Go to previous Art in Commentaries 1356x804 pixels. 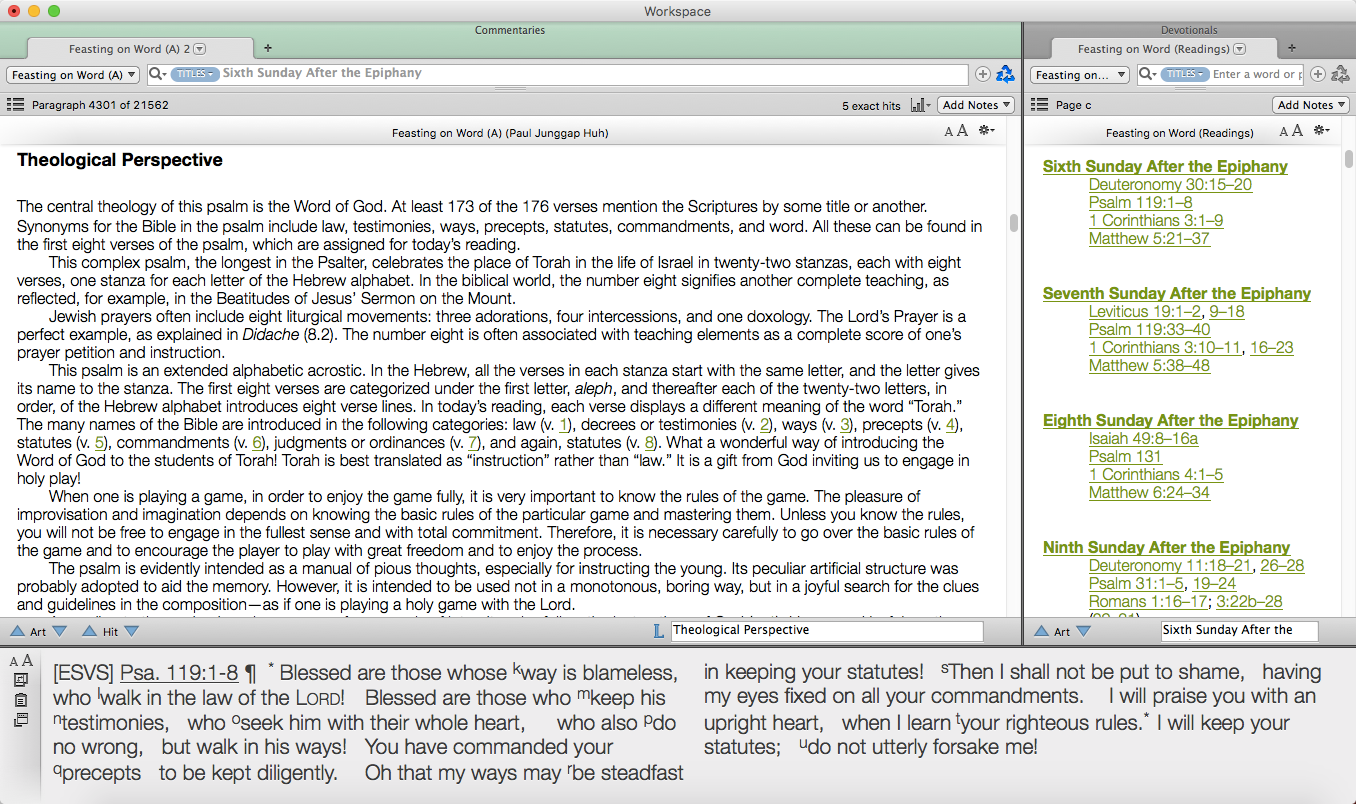tap(17, 631)
